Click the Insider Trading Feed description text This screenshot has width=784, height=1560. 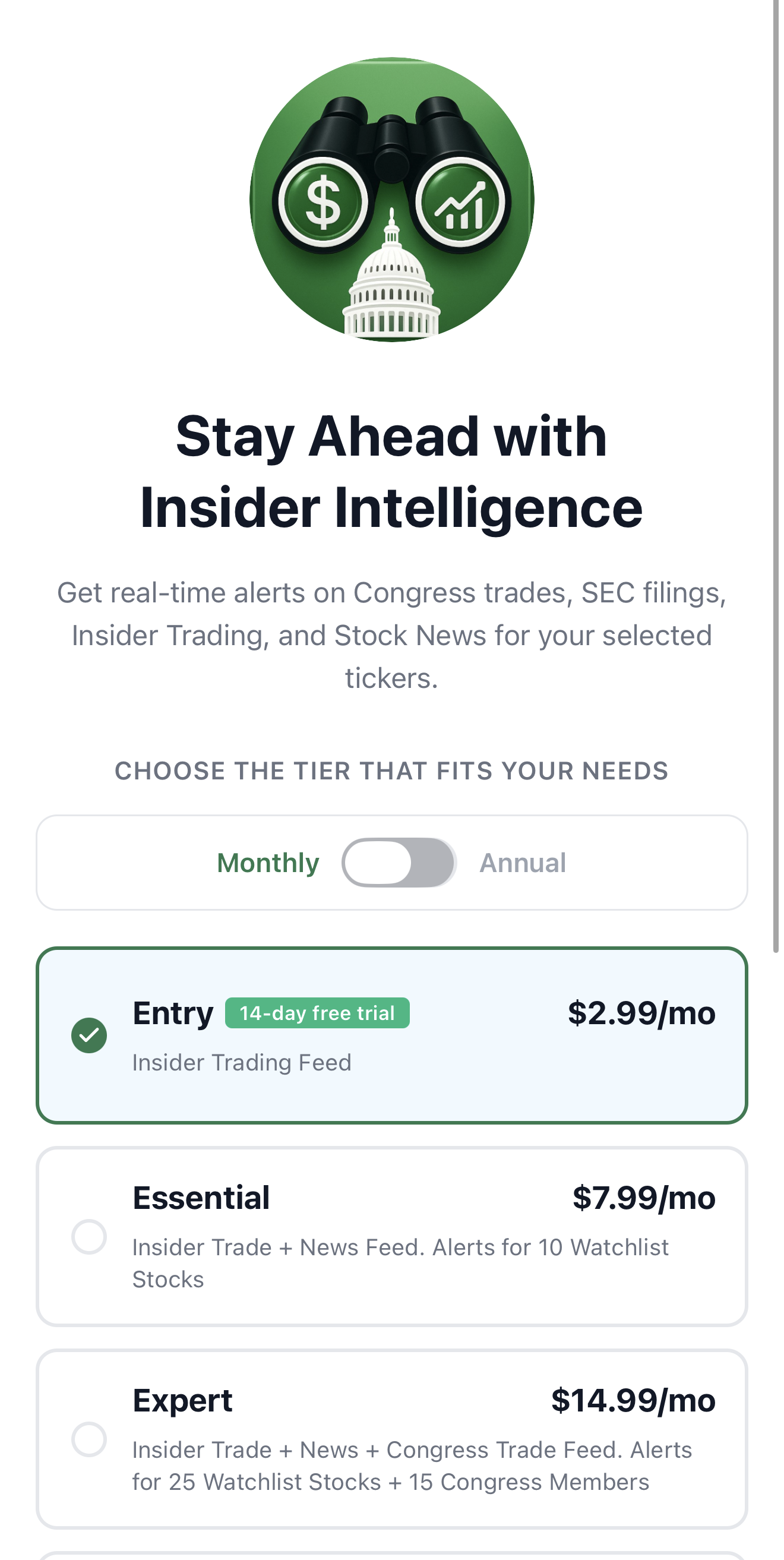tap(241, 1062)
